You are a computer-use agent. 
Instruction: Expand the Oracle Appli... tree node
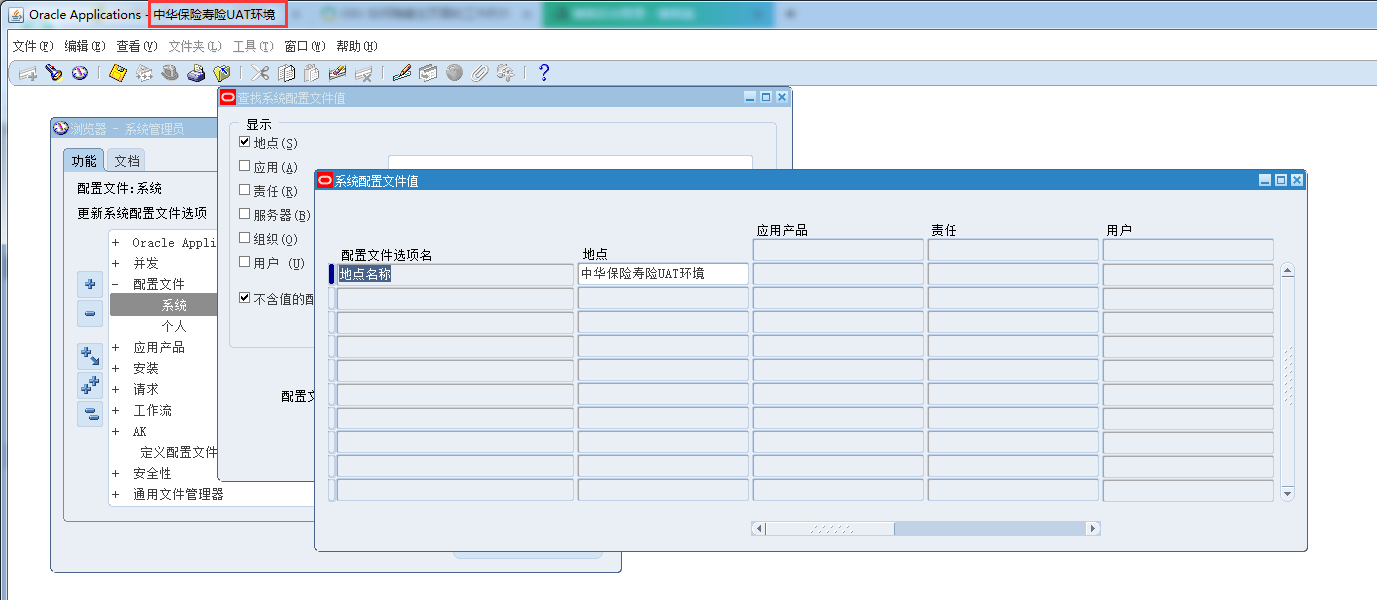pyautogui.click(x=115, y=243)
